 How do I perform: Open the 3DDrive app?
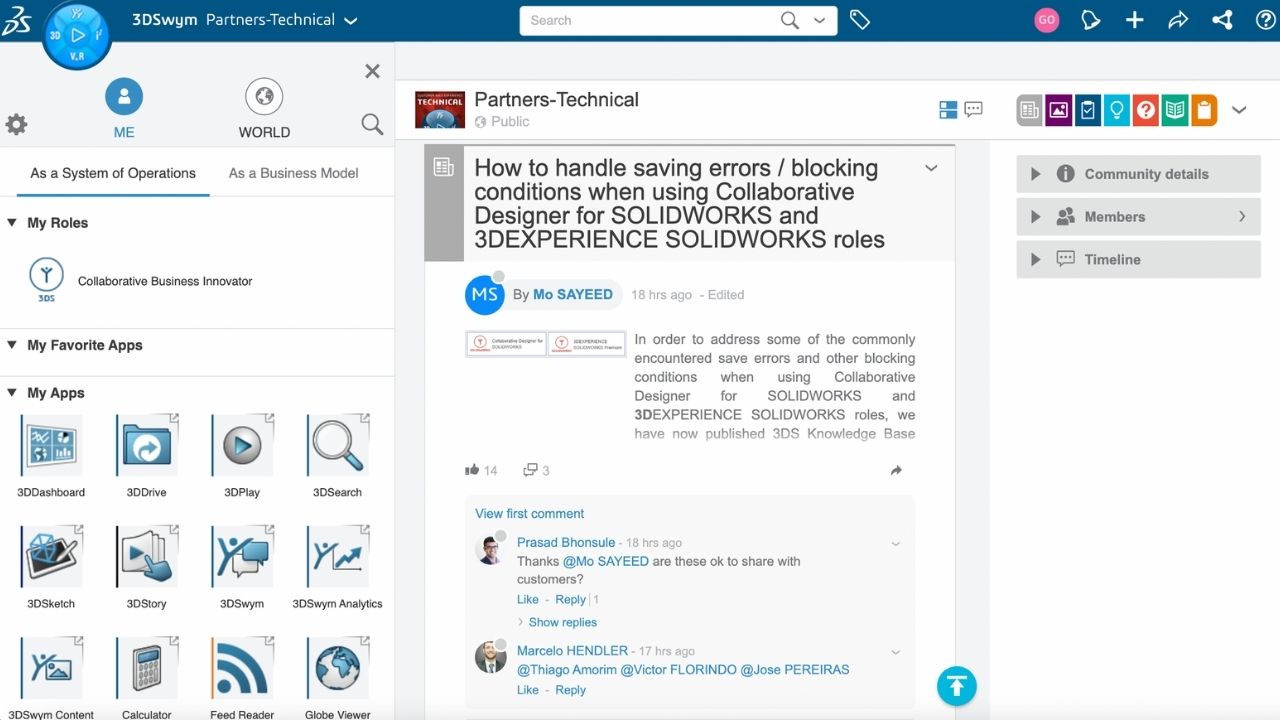pos(147,446)
